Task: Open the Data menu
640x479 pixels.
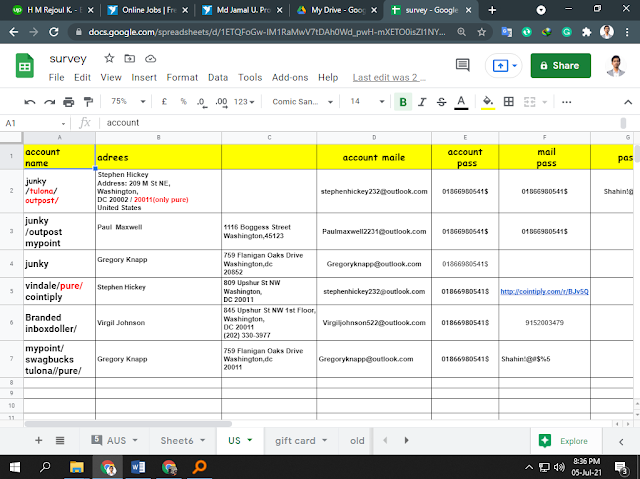Action: [218, 78]
